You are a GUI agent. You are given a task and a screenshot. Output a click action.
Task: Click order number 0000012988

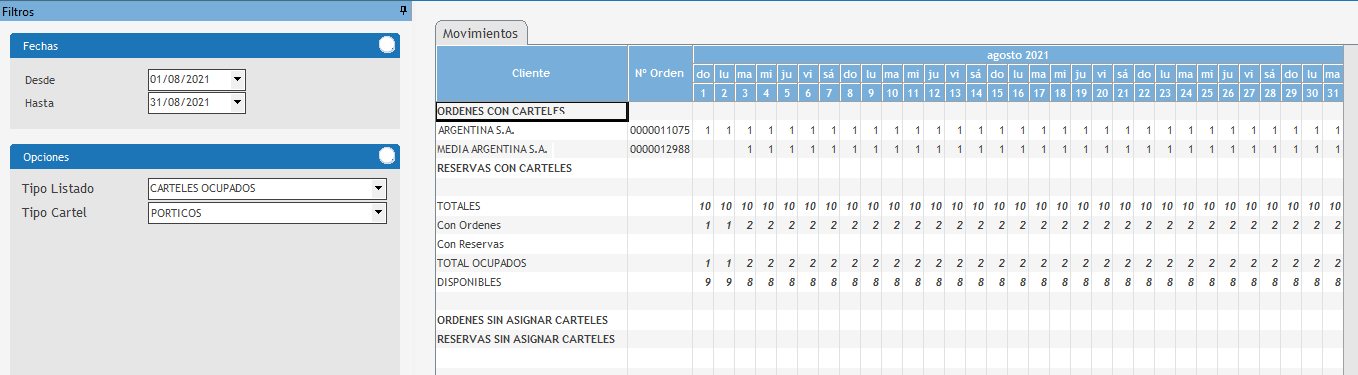660,149
